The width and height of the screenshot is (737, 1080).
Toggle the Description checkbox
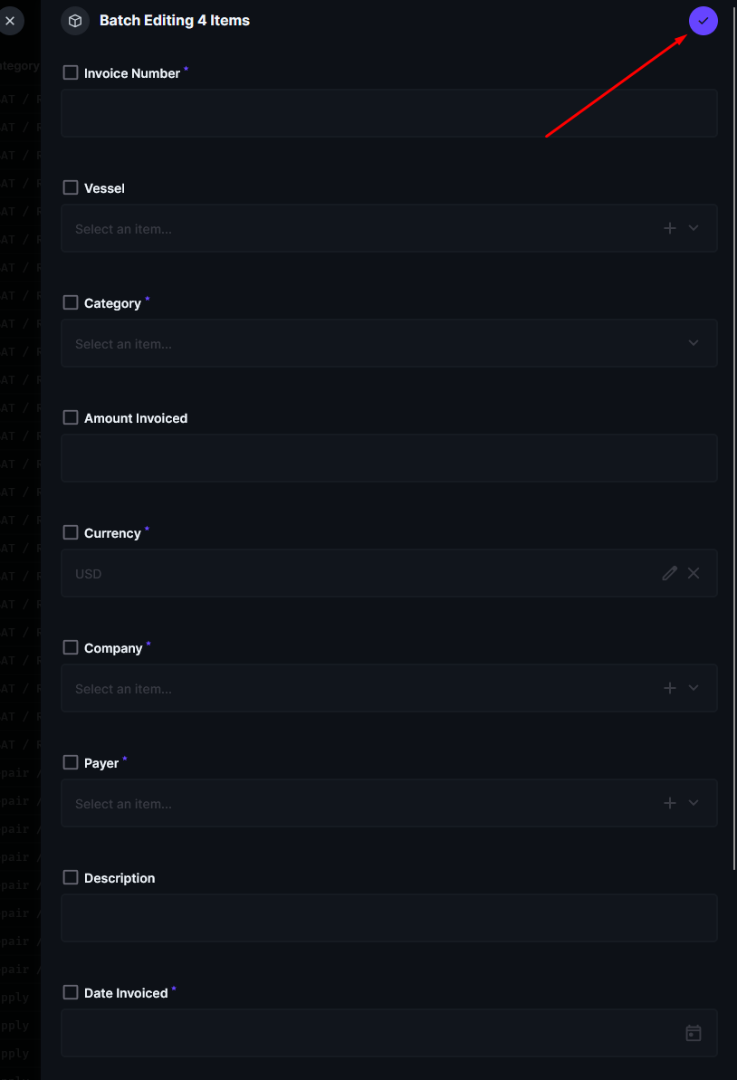(x=71, y=878)
